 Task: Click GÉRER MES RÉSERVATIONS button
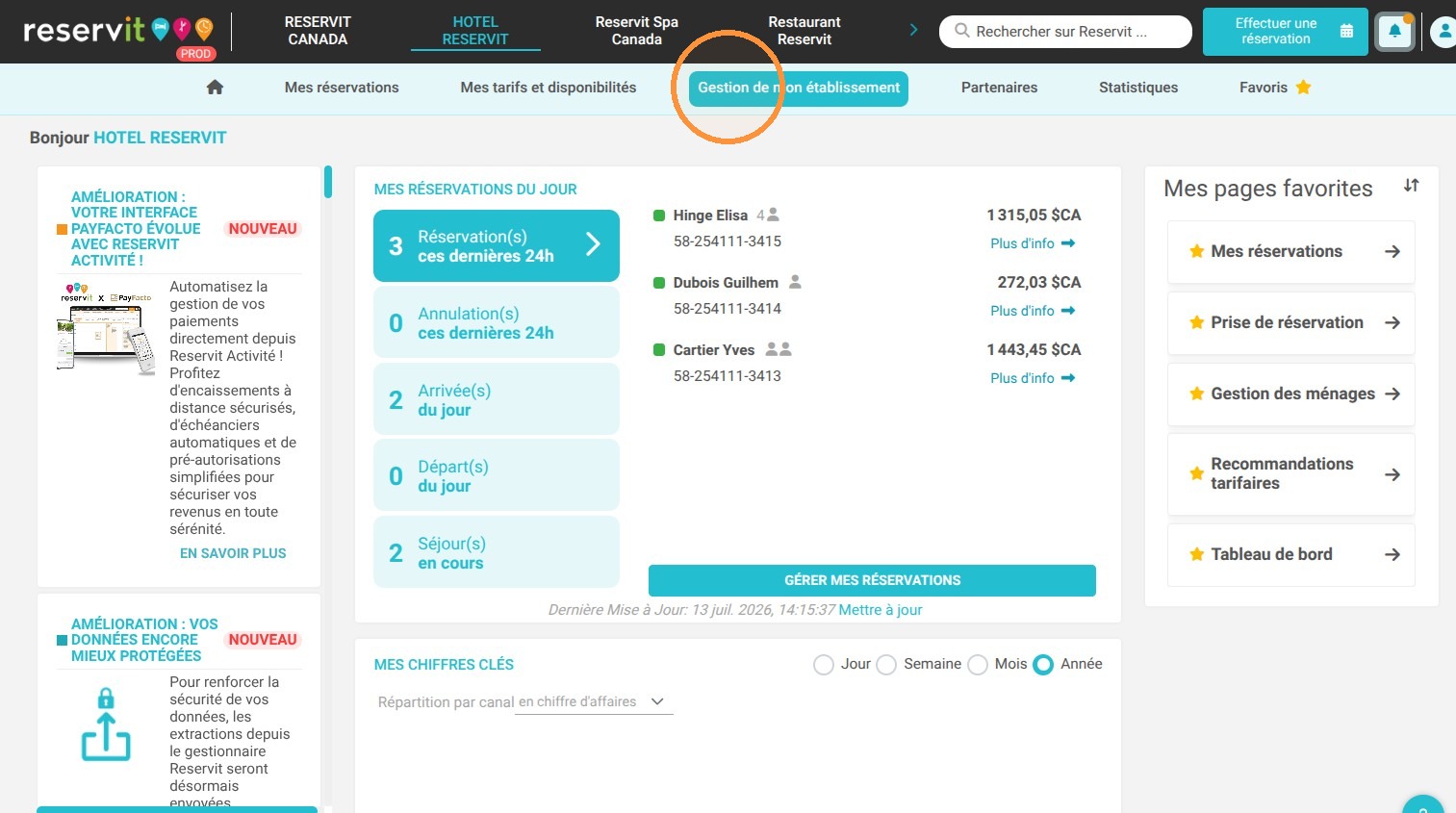(x=872, y=580)
